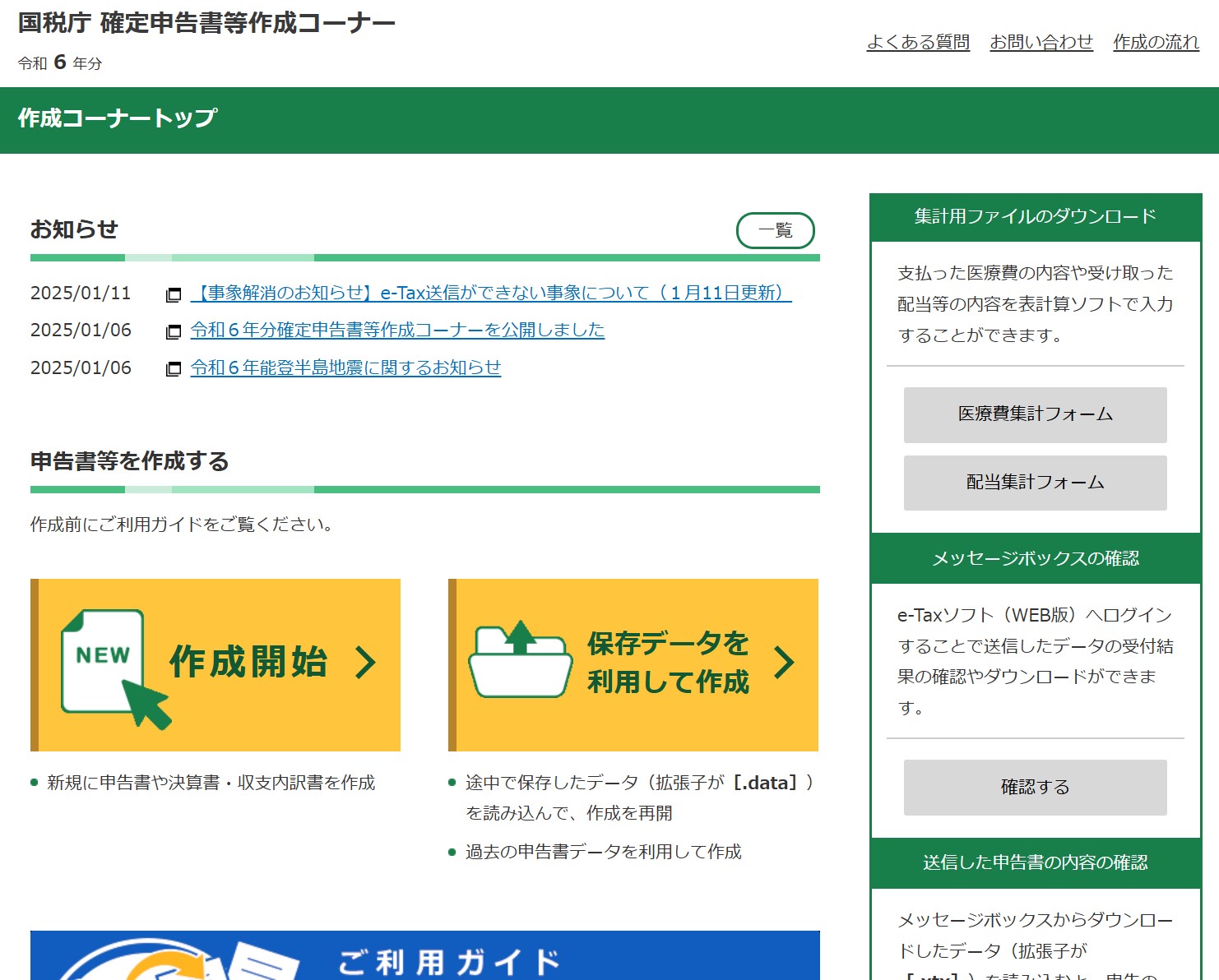Open 令和6年能登半島地震に関するお知らせ link
This screenshot has height=980, width=1219.
click(x=345, y=367)
